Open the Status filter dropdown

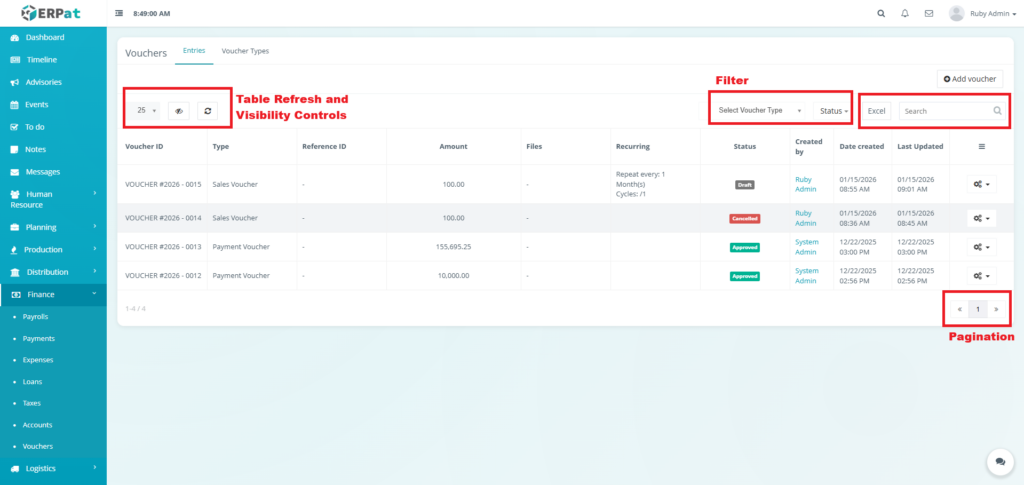coord(834,110)
